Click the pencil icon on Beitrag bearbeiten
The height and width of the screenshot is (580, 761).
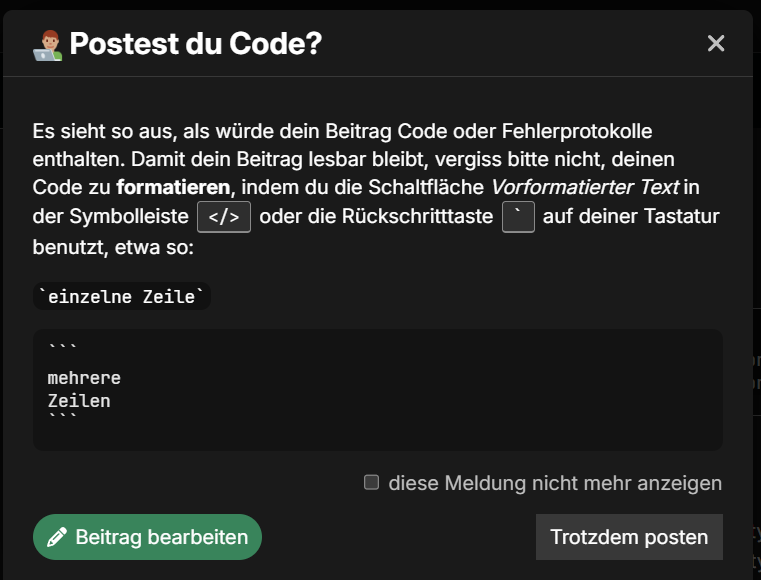[57, 537]
